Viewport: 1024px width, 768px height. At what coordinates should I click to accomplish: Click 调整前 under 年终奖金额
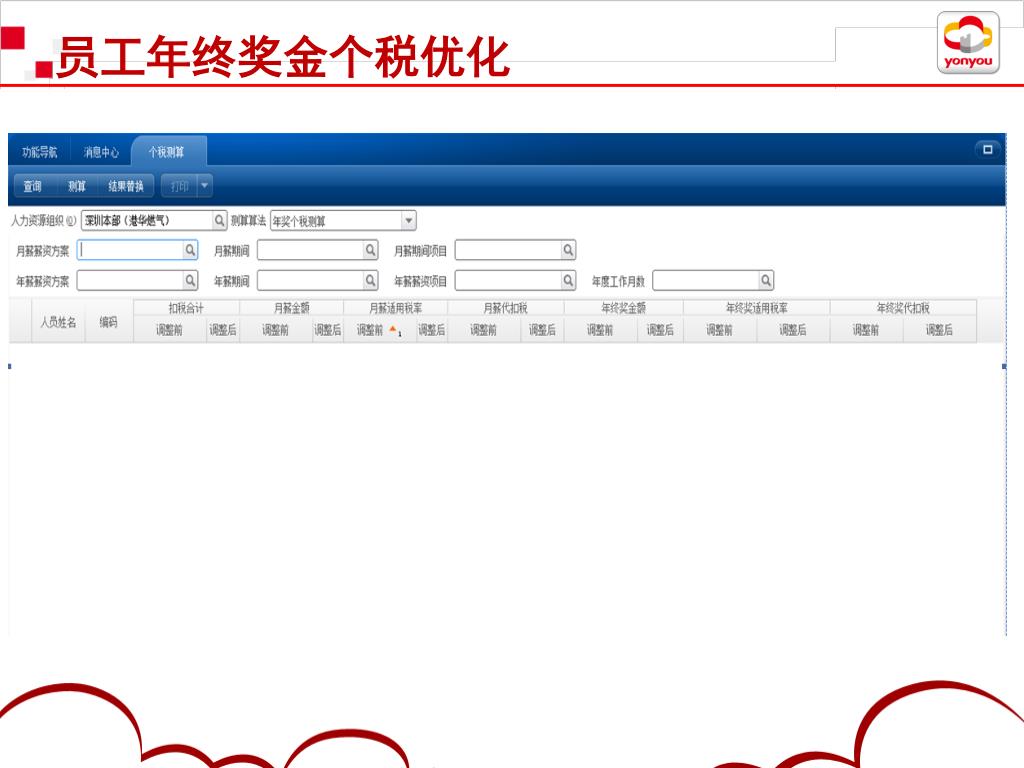[600, 330]
